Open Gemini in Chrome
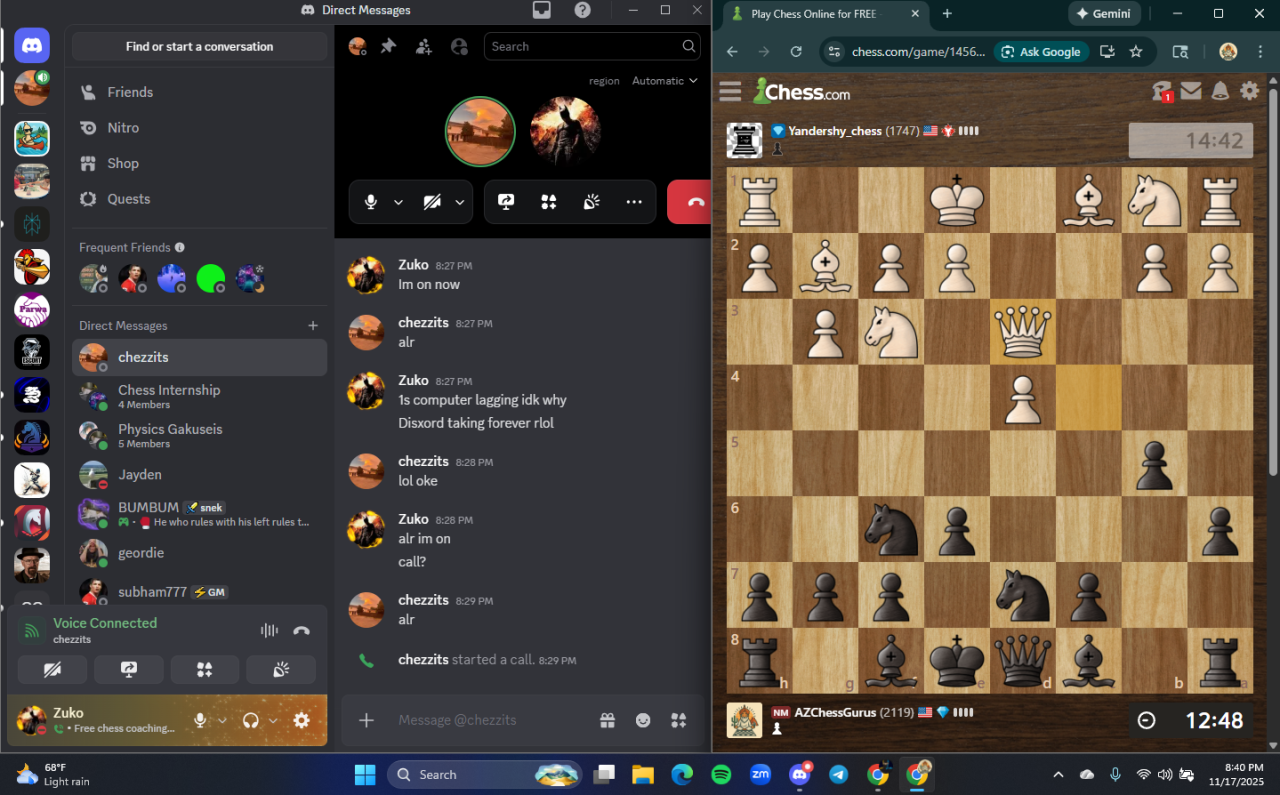 [x=1105, y=14]
